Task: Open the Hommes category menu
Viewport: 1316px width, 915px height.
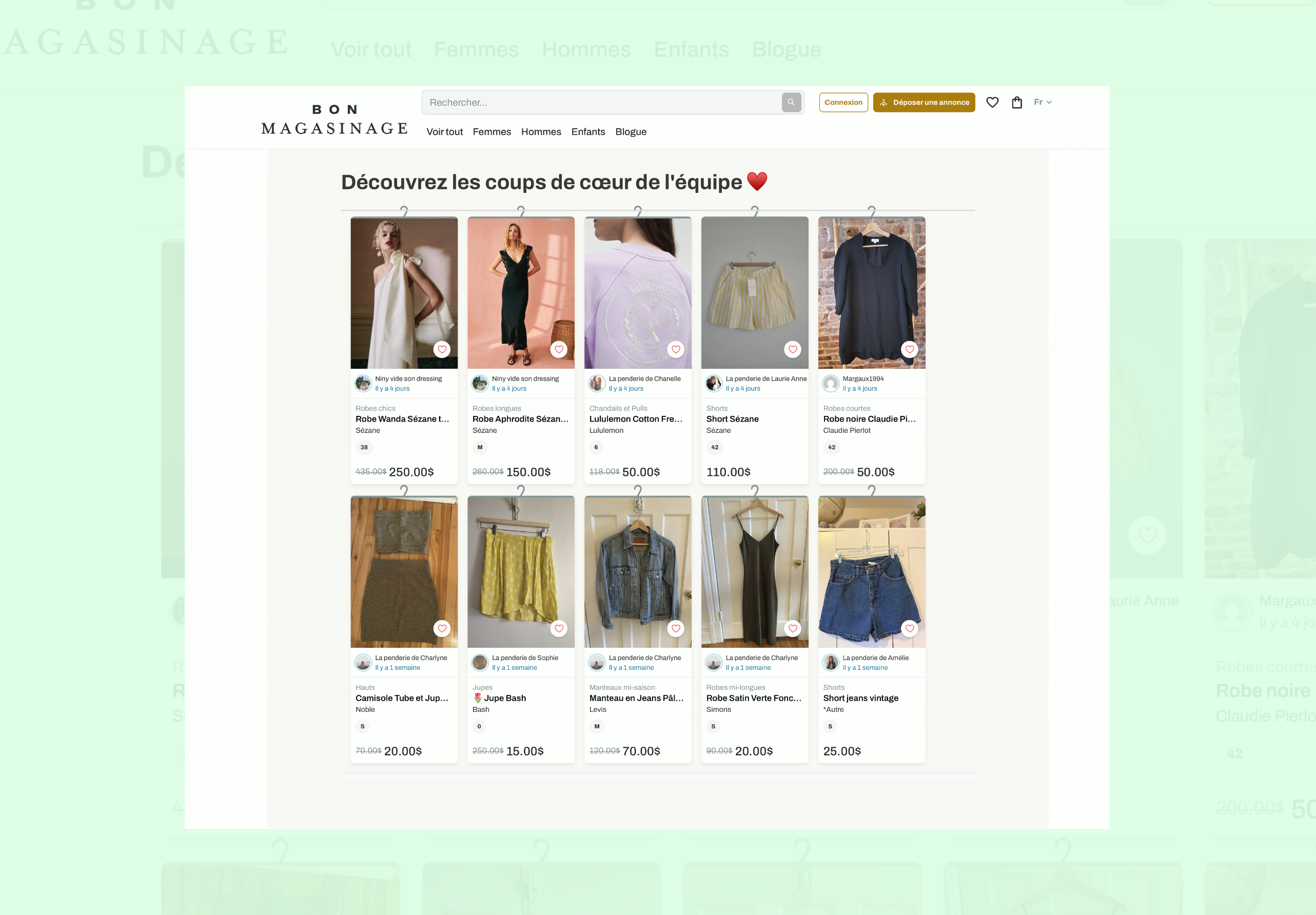Action: coord(540,132)
